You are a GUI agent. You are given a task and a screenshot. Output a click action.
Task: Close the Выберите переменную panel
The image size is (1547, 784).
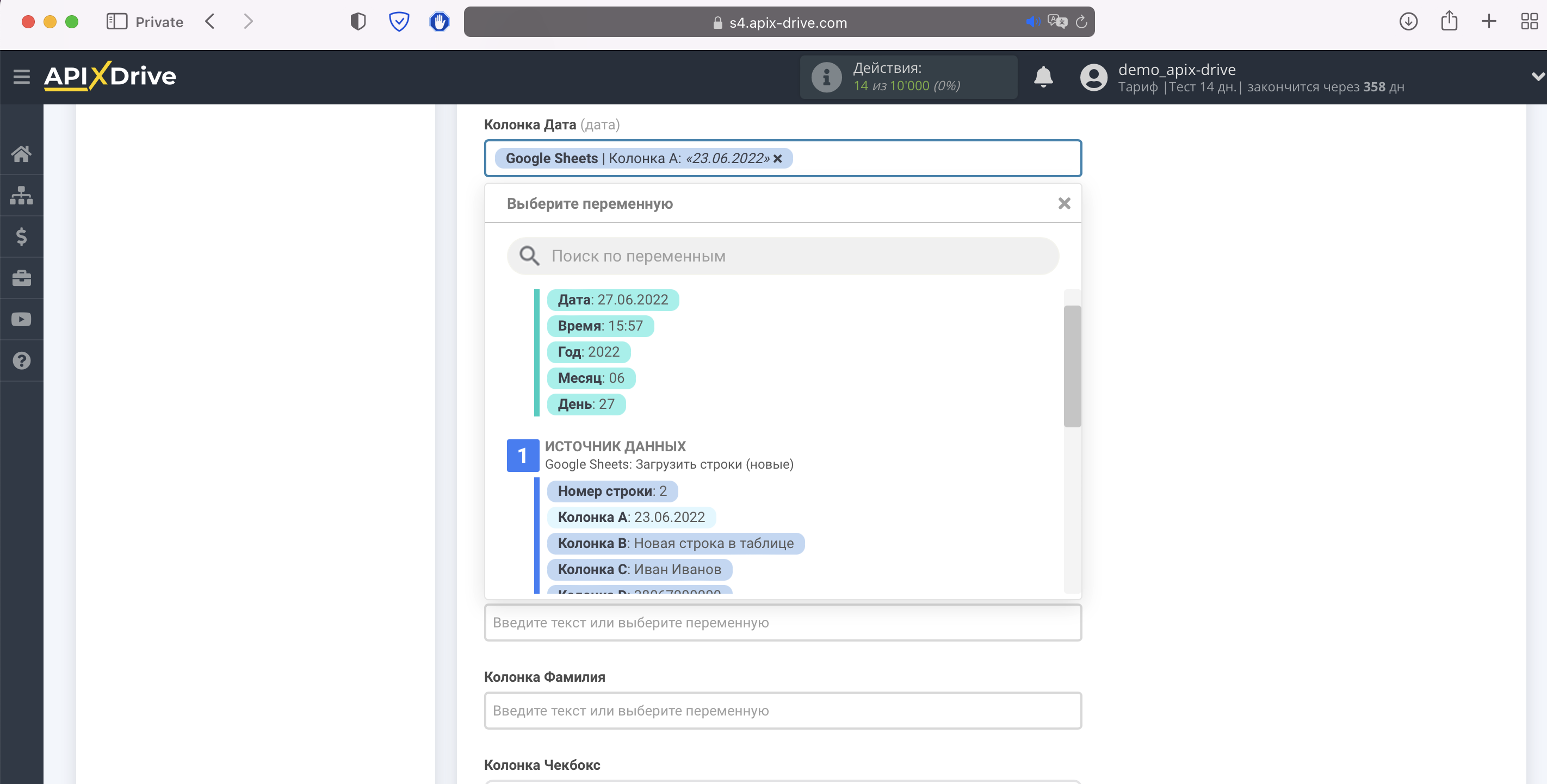click(x=1064, y=203)
